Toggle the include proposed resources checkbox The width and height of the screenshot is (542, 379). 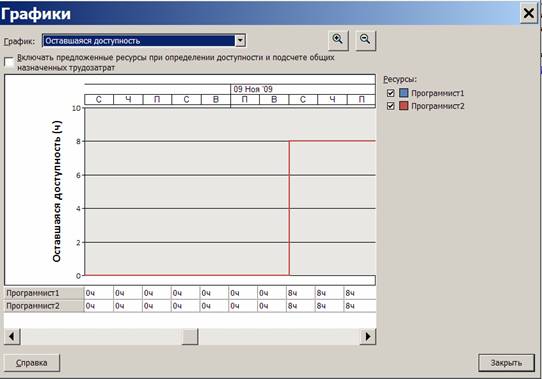tap(9, 63)
